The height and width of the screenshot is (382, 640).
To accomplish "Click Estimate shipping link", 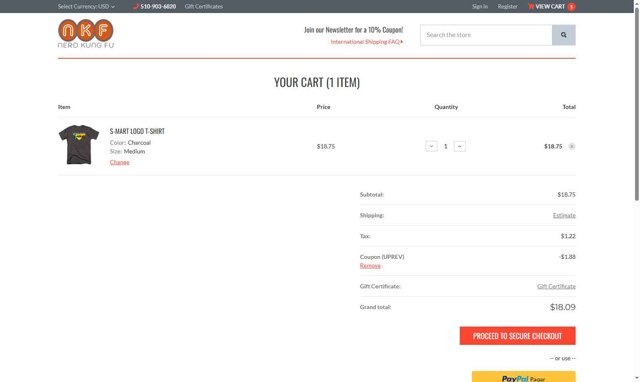I will pos(564,215).
